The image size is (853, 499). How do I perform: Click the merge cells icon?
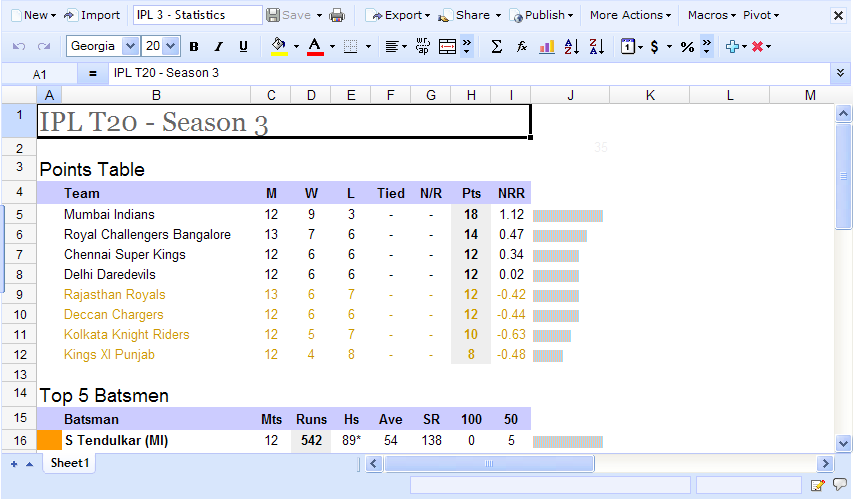(447, 47)
